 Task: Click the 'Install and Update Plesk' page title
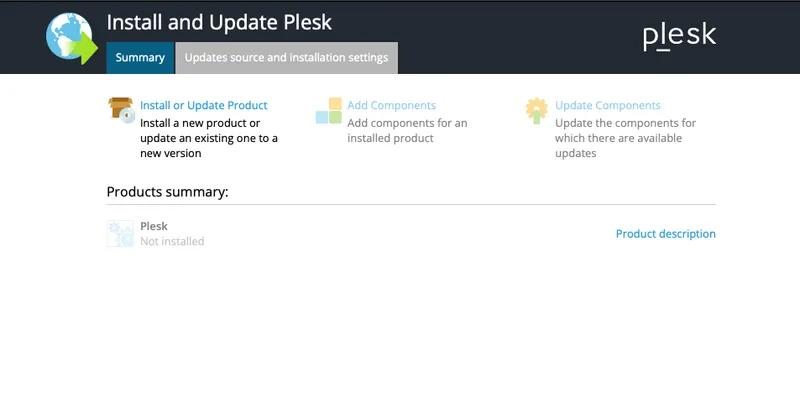(219, 22)
